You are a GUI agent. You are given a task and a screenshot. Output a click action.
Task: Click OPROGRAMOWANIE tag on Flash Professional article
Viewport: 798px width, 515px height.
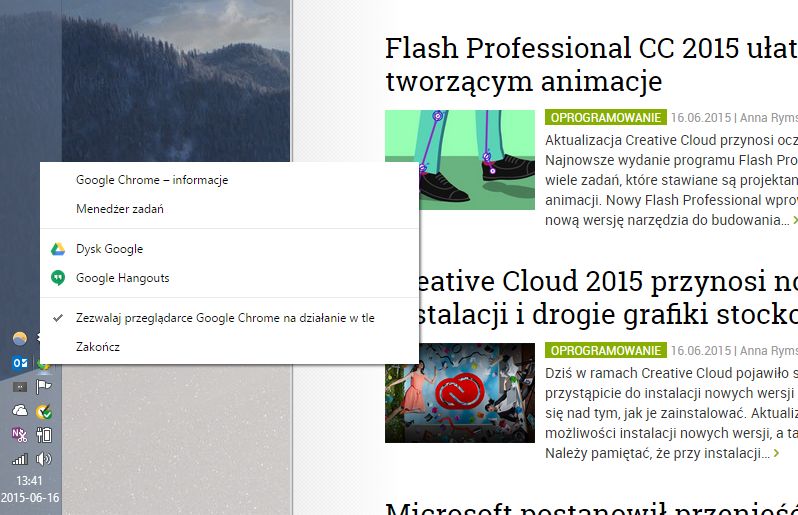[x=606, y=118]
